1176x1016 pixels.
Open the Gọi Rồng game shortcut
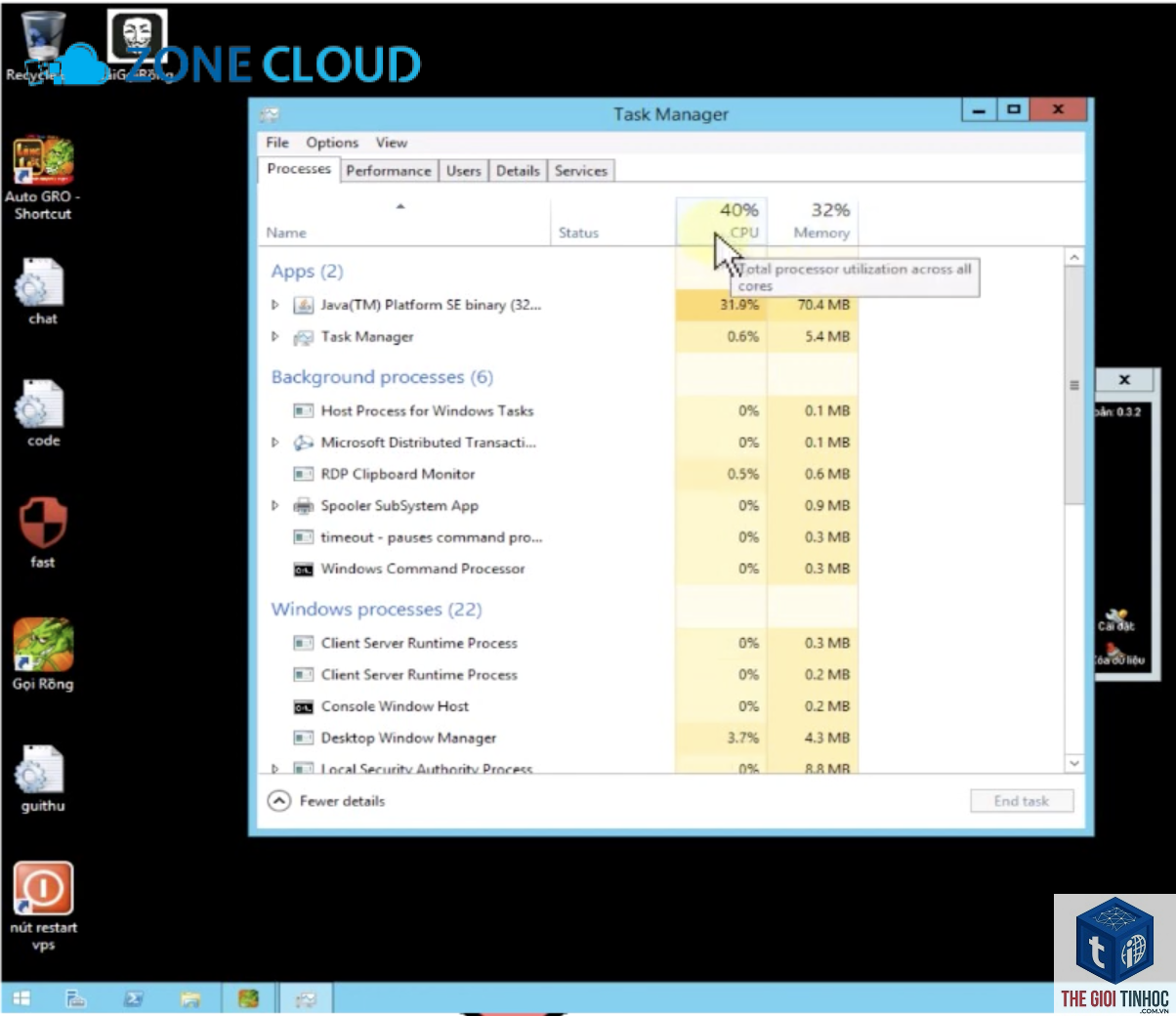[42, 655]
